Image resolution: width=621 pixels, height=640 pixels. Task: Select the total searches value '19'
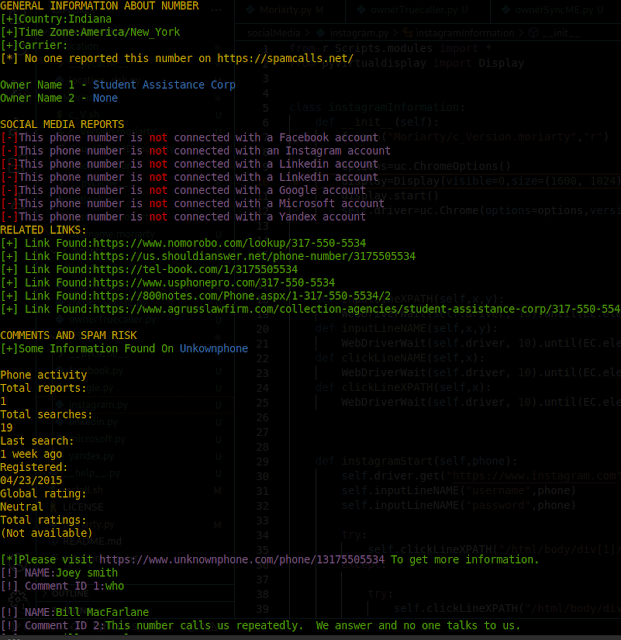pyautogui.click(x=6, y=428)
